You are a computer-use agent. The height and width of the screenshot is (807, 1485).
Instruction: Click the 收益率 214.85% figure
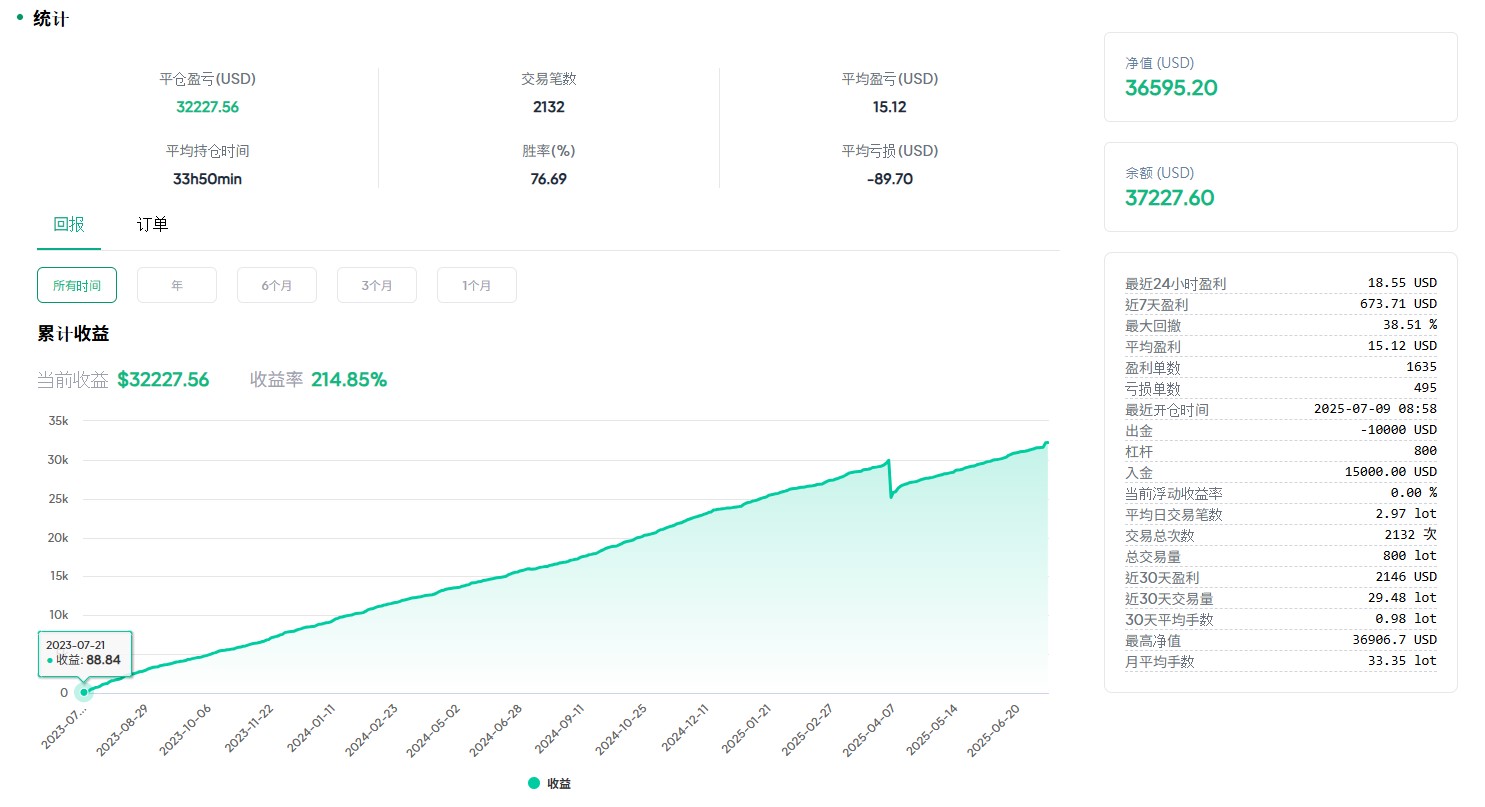click(x=348, y=380)
